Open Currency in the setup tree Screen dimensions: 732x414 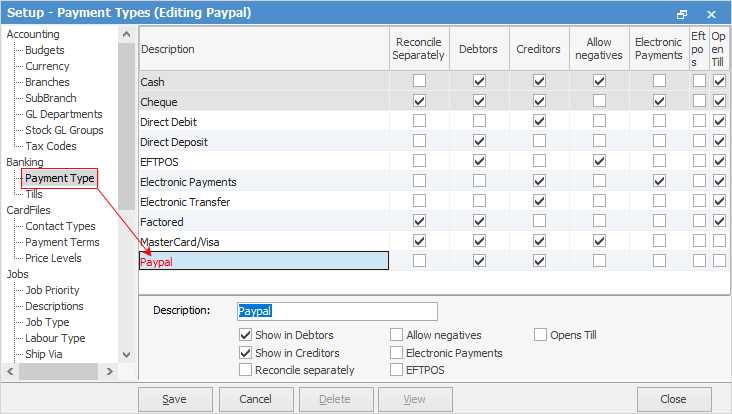point(47,66)
